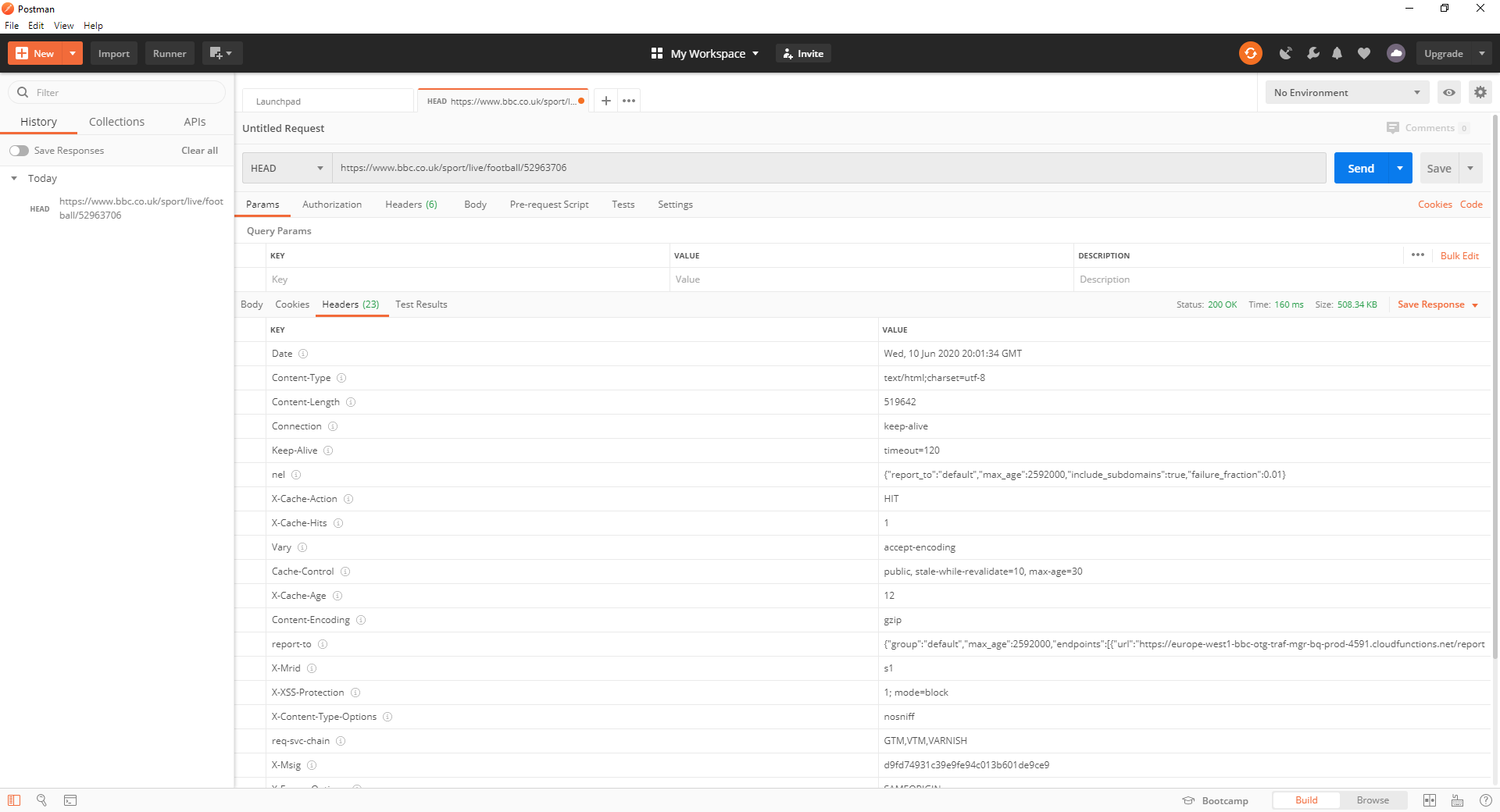This screenshot has width=1500, height=812.
Task: Click the query param Value field
Action: tap(871, 280)
